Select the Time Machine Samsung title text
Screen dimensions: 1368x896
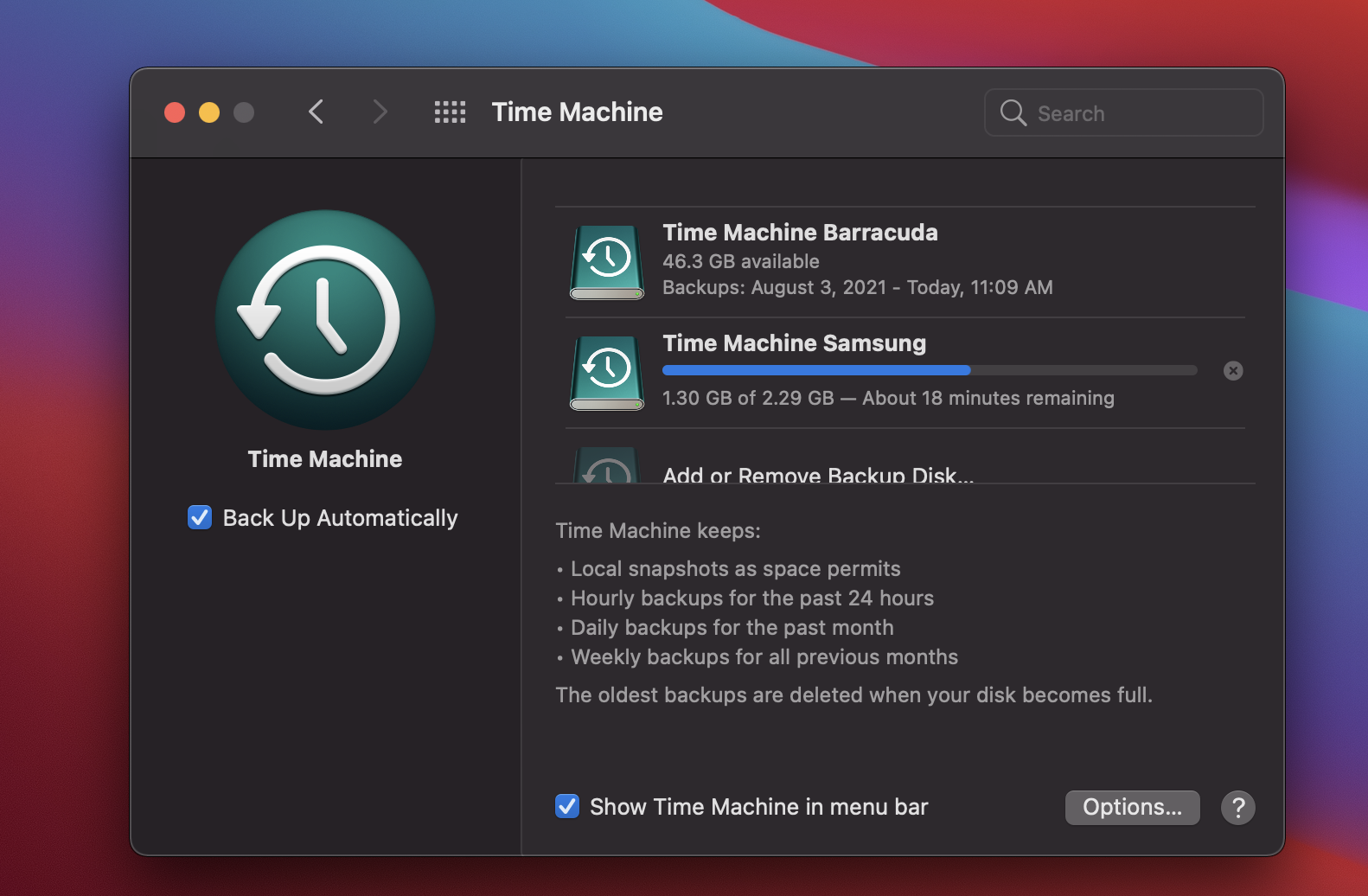click(x=794, y=343)
